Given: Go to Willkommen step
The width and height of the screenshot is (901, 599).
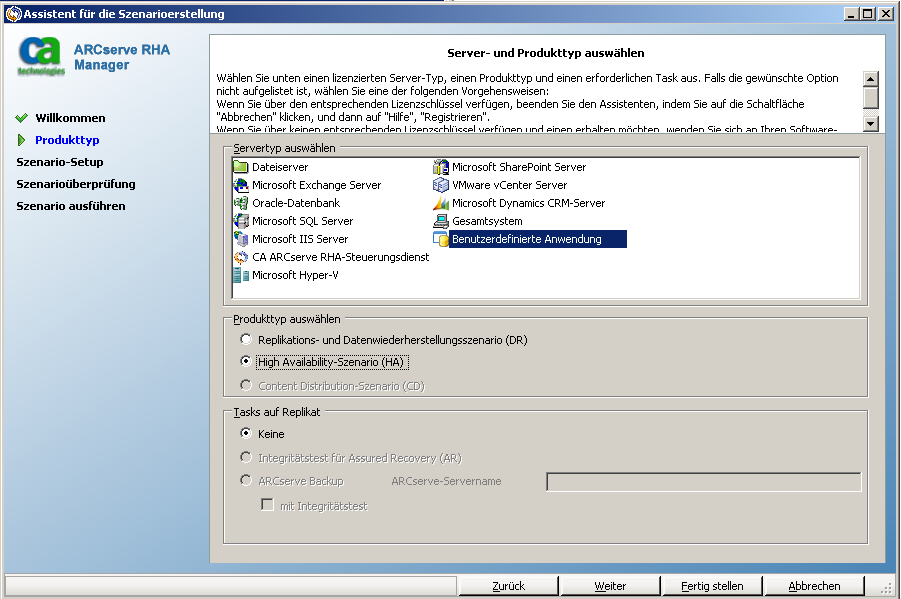Looking at the screenshot, I should [70, 118].
